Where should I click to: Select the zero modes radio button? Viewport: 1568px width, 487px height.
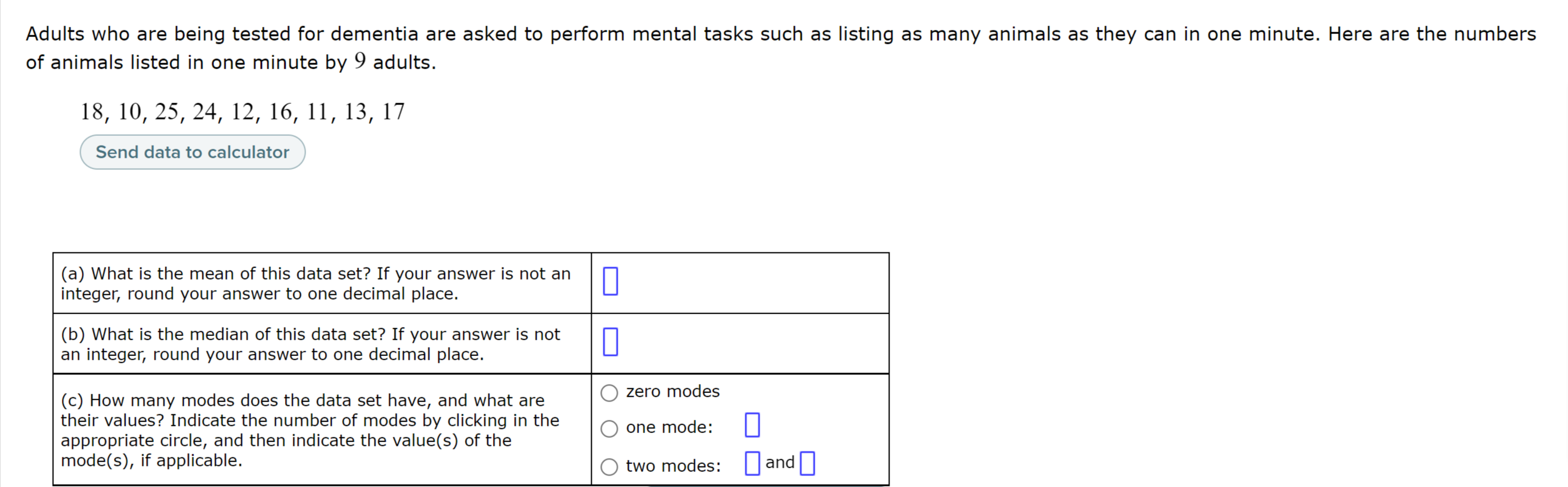pyautogui.click(x=609, y=392)
